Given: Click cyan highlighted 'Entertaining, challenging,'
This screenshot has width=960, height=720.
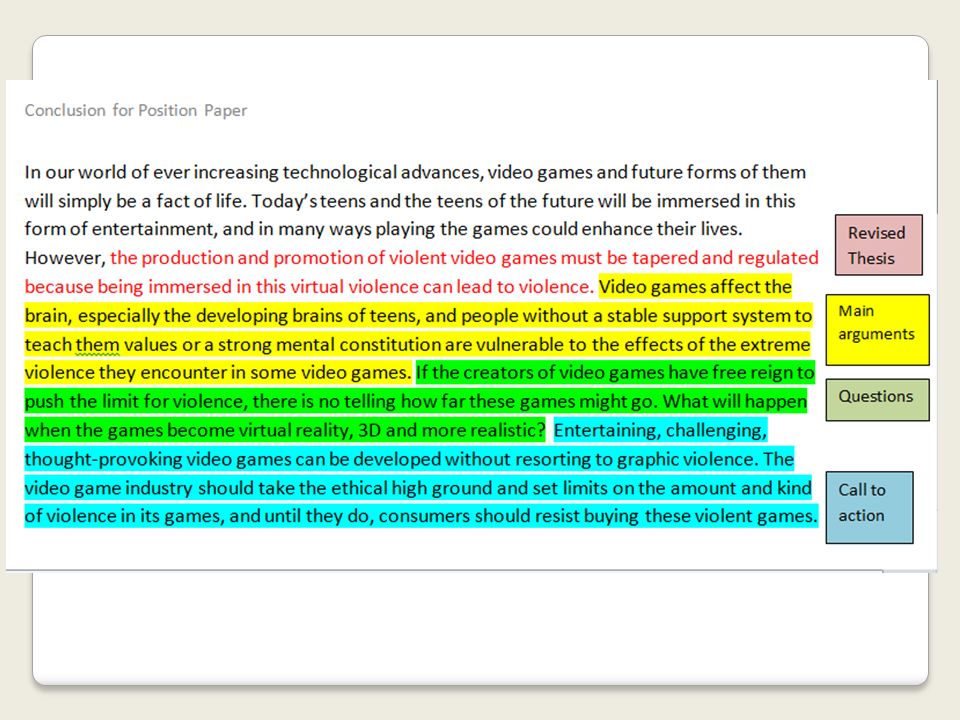Looking at the screenshot, I should (660, 430).
